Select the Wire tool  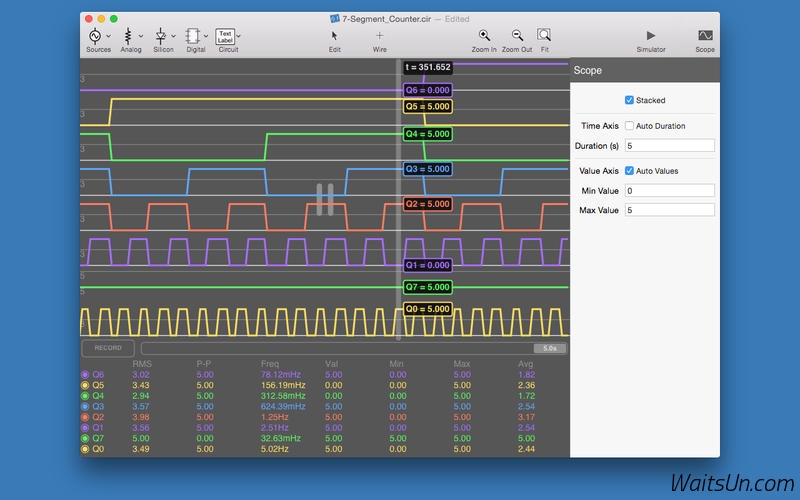(379, 36)
